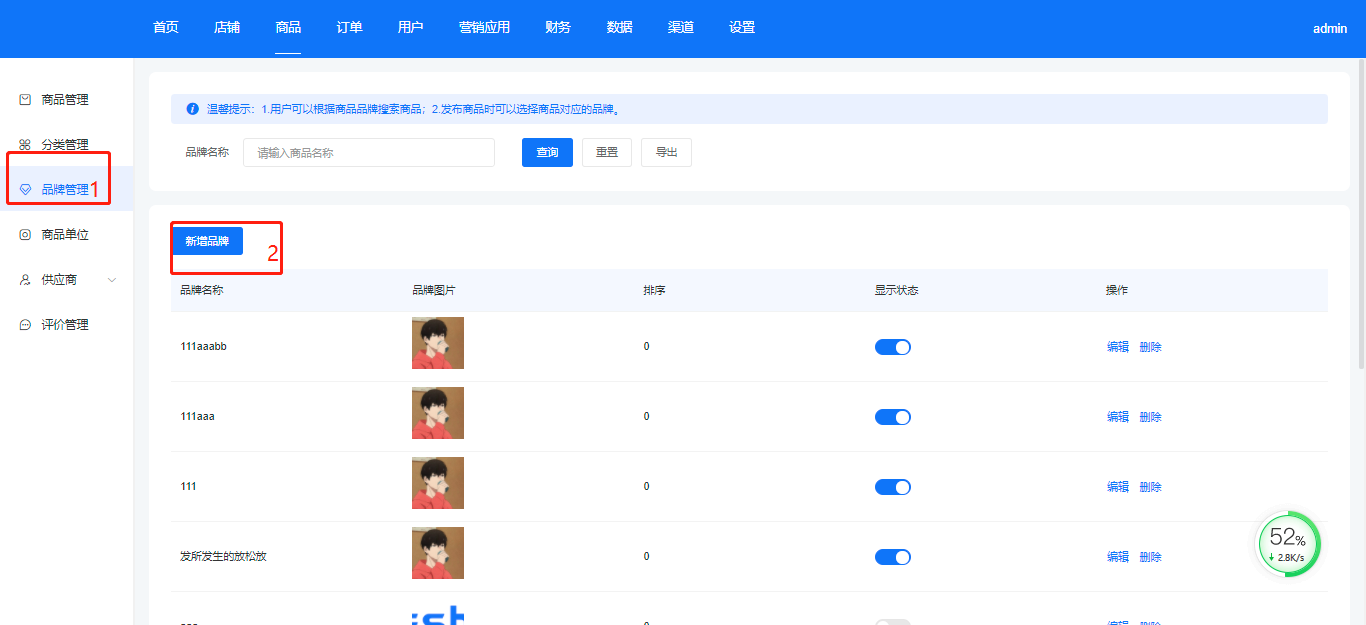Go to the 财务 top navigation tab
This screenshot has width=1366, height=625.
click(x=558, y=28)
